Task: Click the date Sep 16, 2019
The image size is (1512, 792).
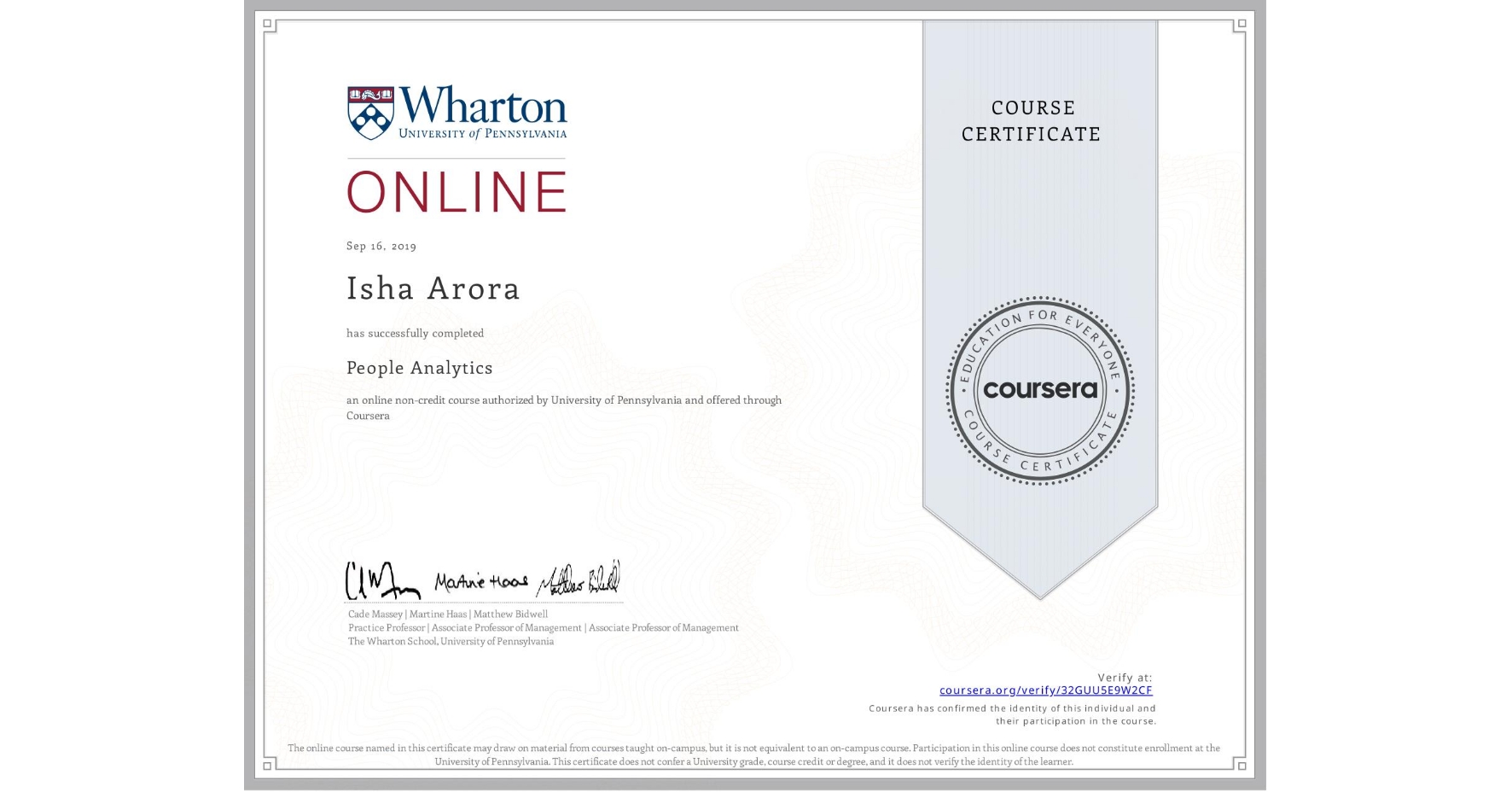Action: pos(380,246)
